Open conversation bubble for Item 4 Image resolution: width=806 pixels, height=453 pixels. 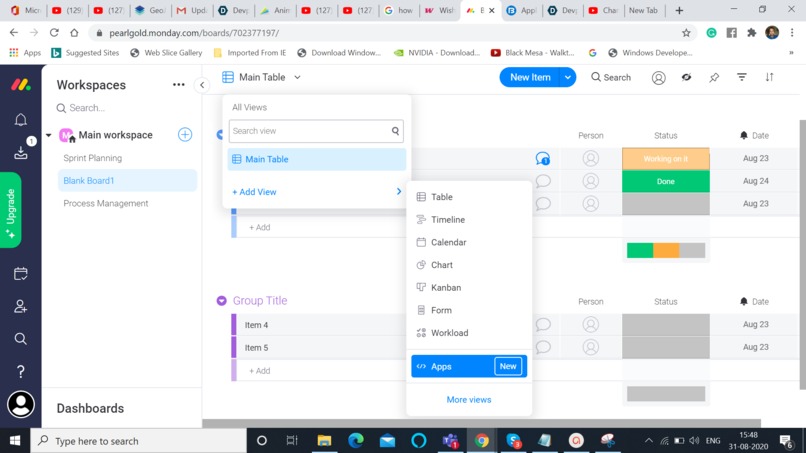543,324
